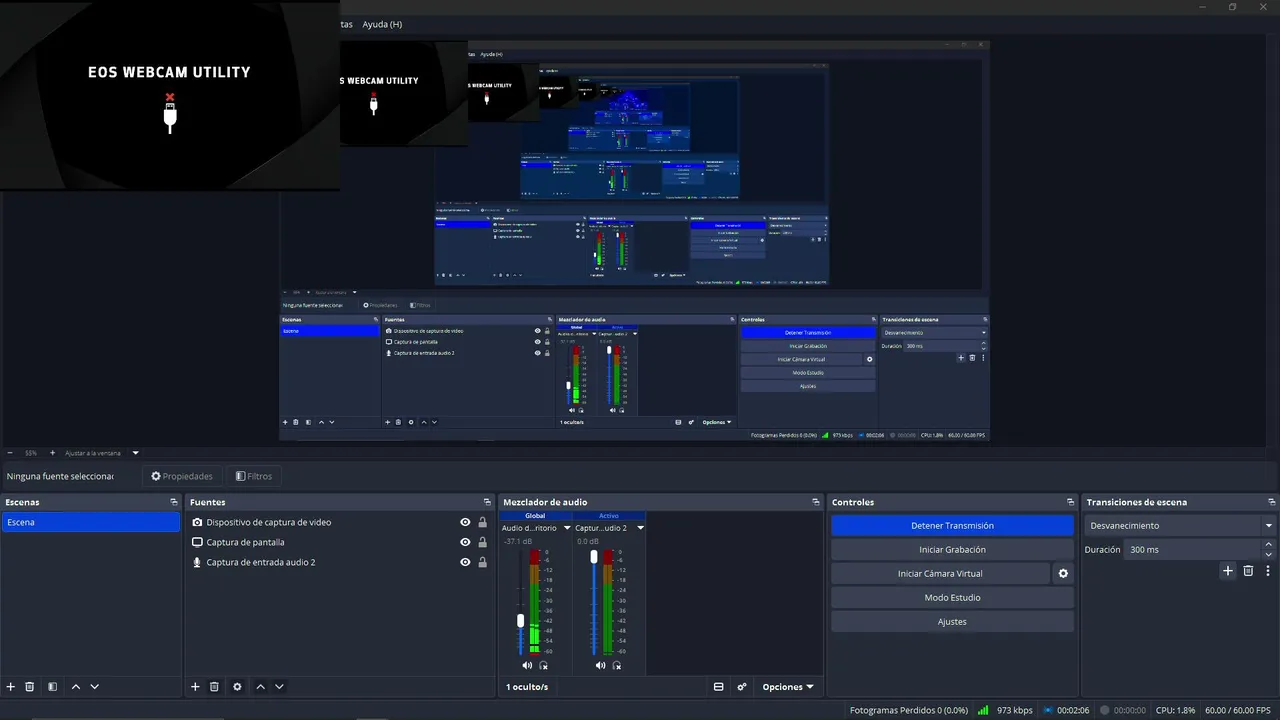
Task: Move the scene down in Escenas
Action: click(x=95, y=687)
